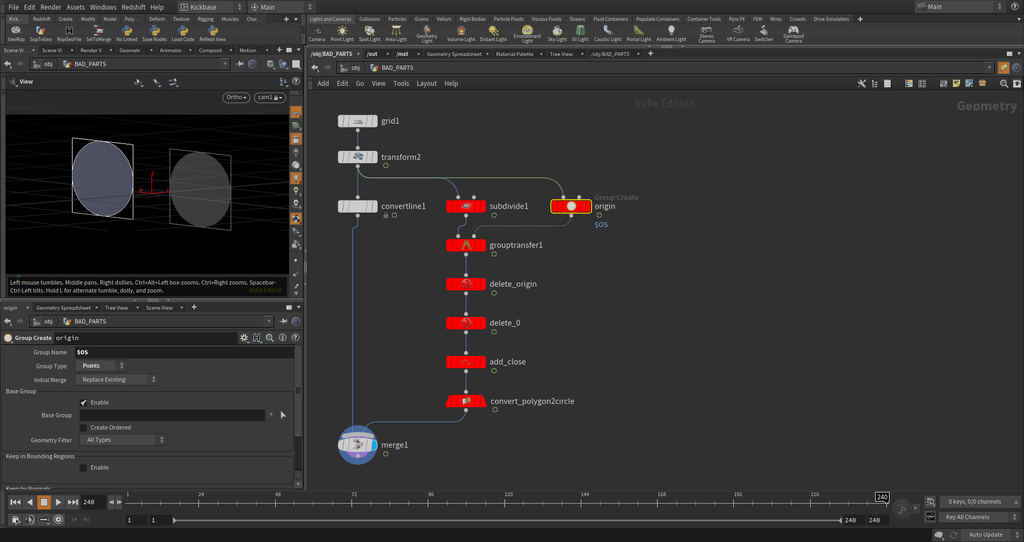
Task: Add a Spot Light from shelf
Action: click(370, 33)
